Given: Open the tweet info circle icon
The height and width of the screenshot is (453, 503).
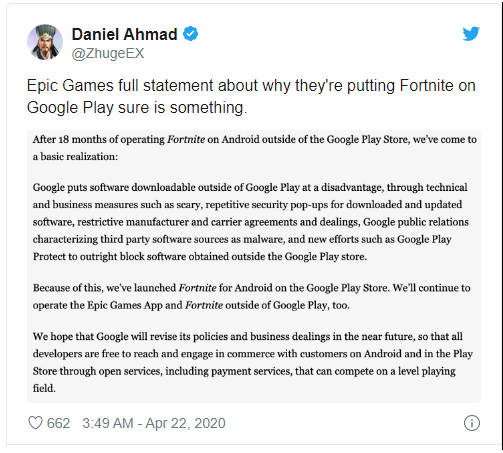Looking at the screenshot, I should 472,423.
